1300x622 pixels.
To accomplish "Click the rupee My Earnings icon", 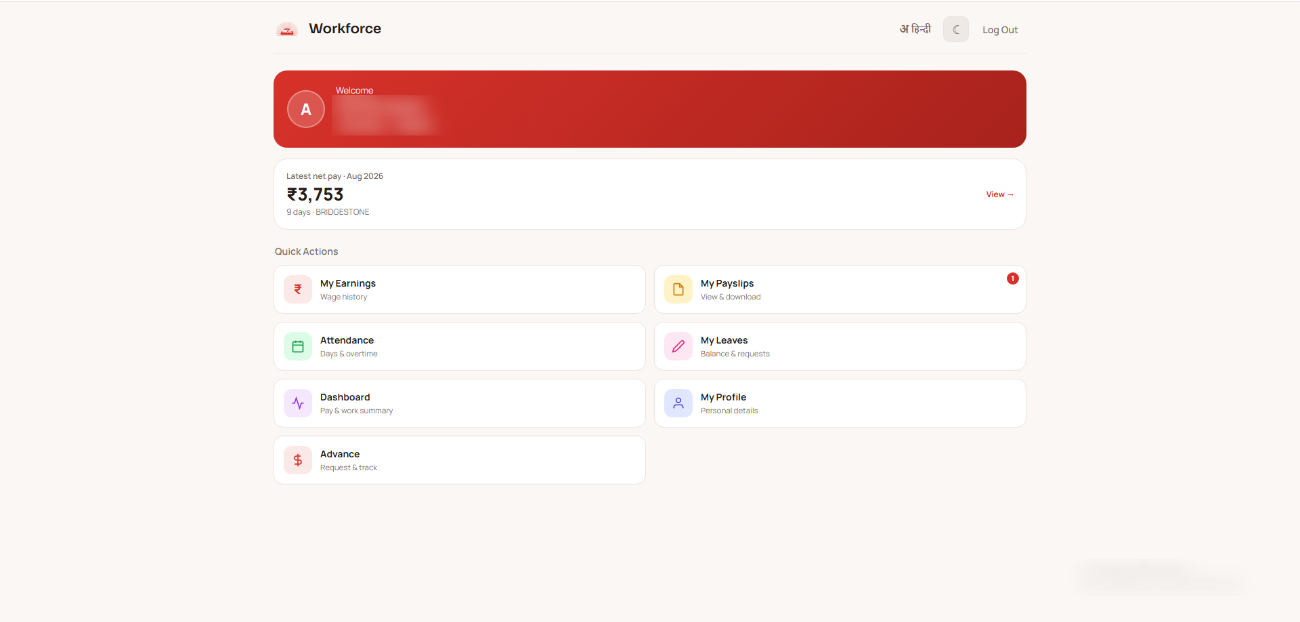I will click(x=298, y=289).
